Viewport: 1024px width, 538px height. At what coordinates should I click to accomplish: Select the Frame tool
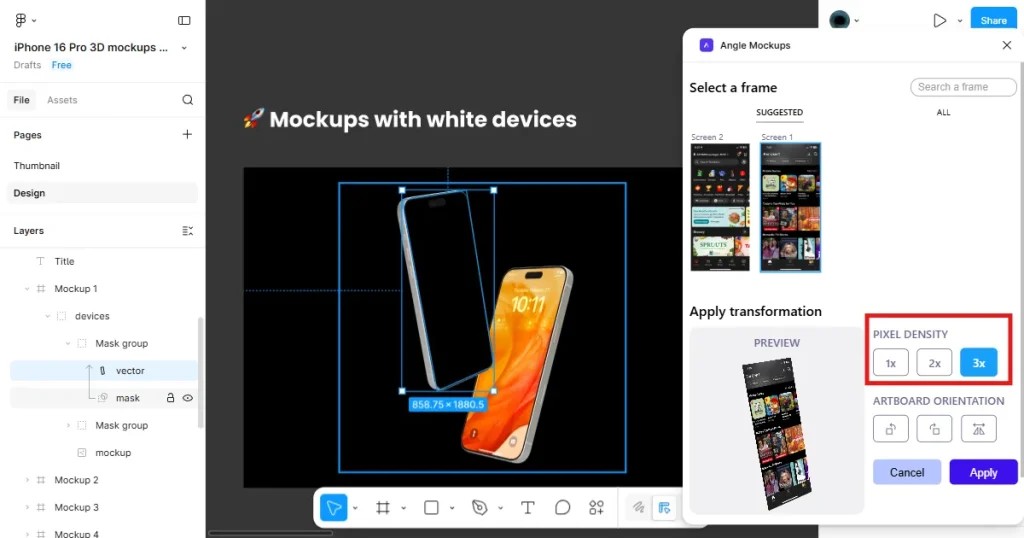(383, 507)
